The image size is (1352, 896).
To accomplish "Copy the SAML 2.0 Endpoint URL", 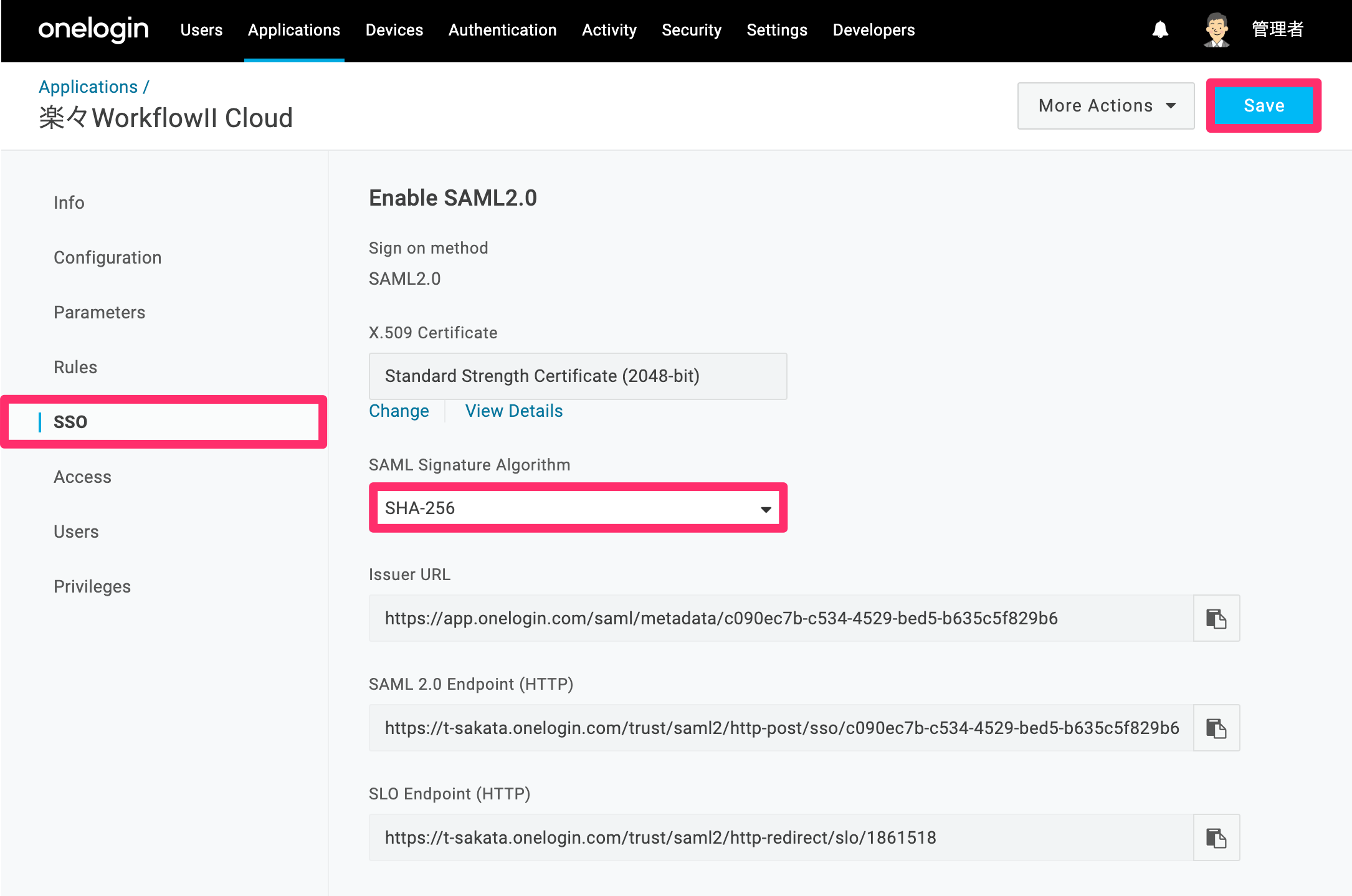I will (x=1216, y=728).
